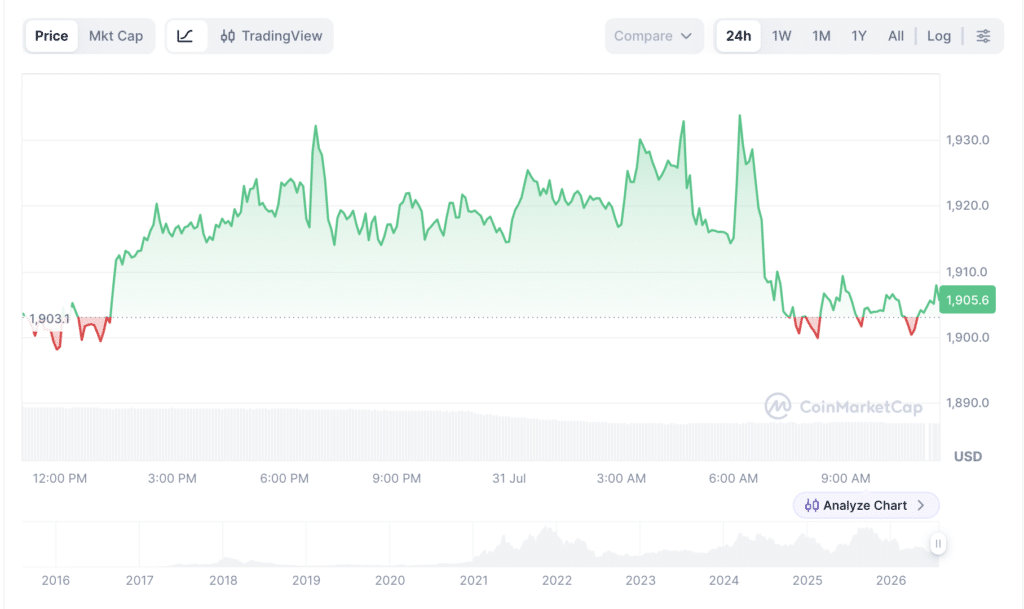The image size is (1024, 609).
Task: Select the 1Y time range
Action: [859, 36]
